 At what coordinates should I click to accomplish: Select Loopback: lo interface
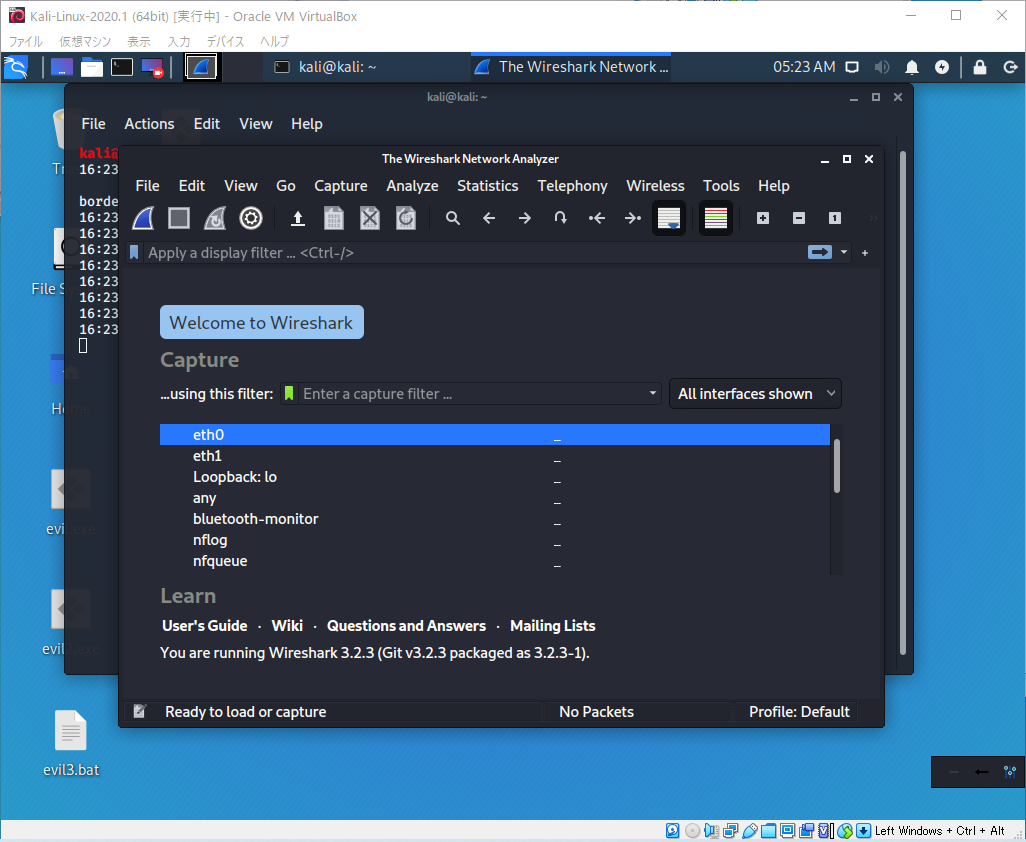coord(495,476)
